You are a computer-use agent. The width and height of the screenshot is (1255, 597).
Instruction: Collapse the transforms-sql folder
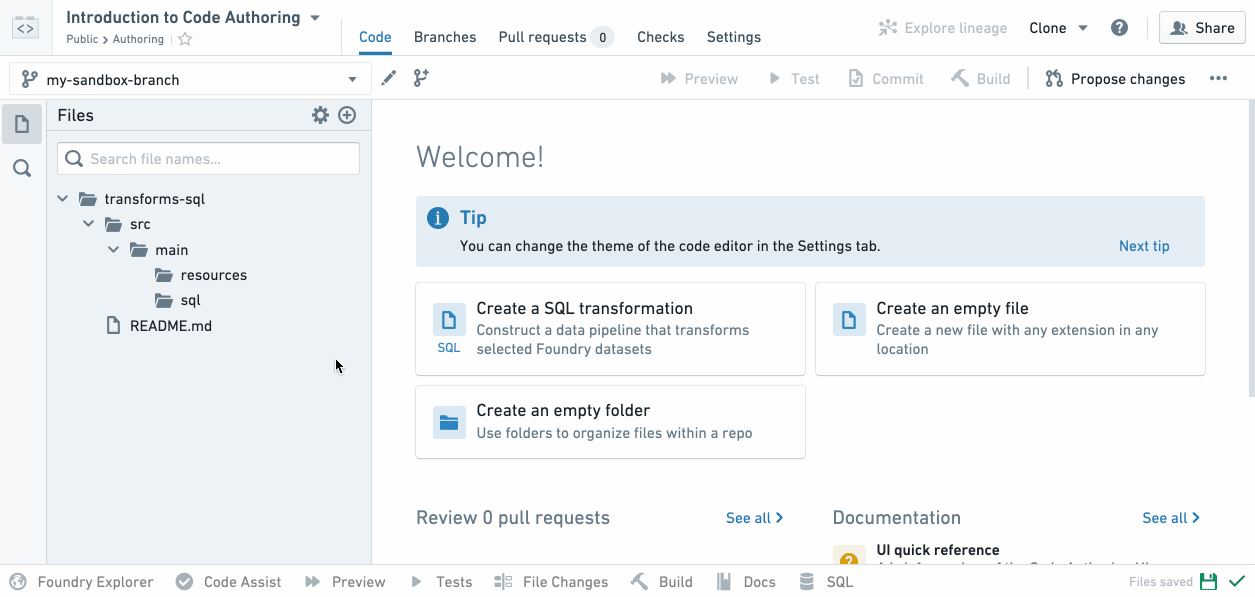(63, 199)
